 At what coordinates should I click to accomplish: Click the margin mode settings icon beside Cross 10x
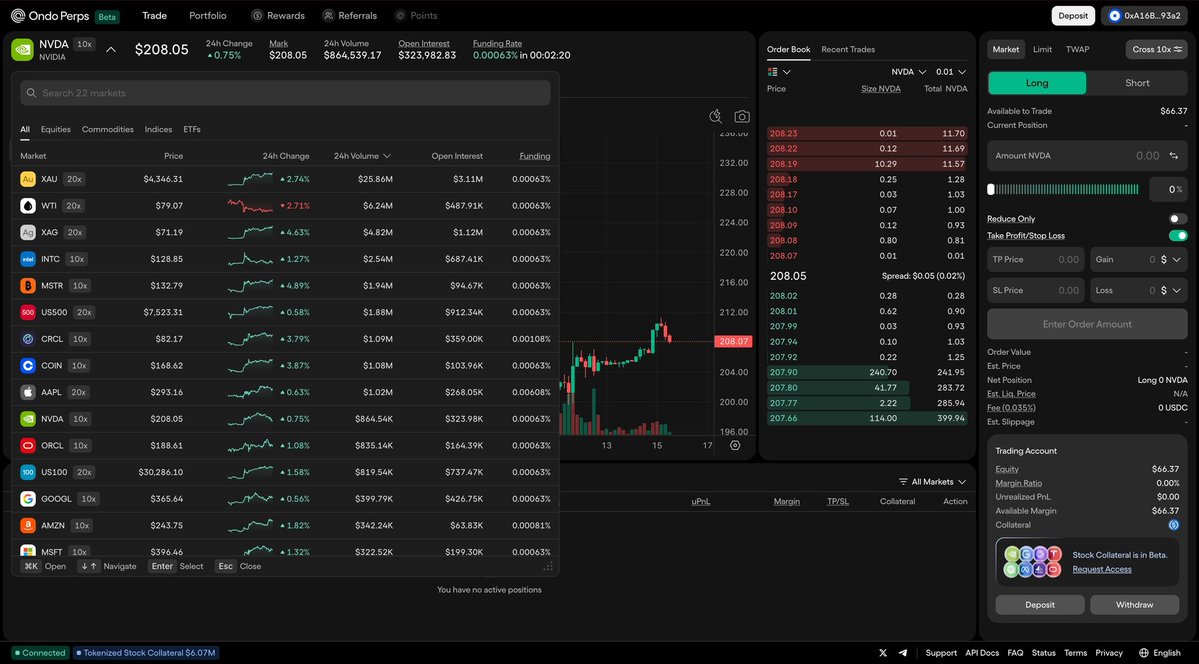[x=1178, y=49]
